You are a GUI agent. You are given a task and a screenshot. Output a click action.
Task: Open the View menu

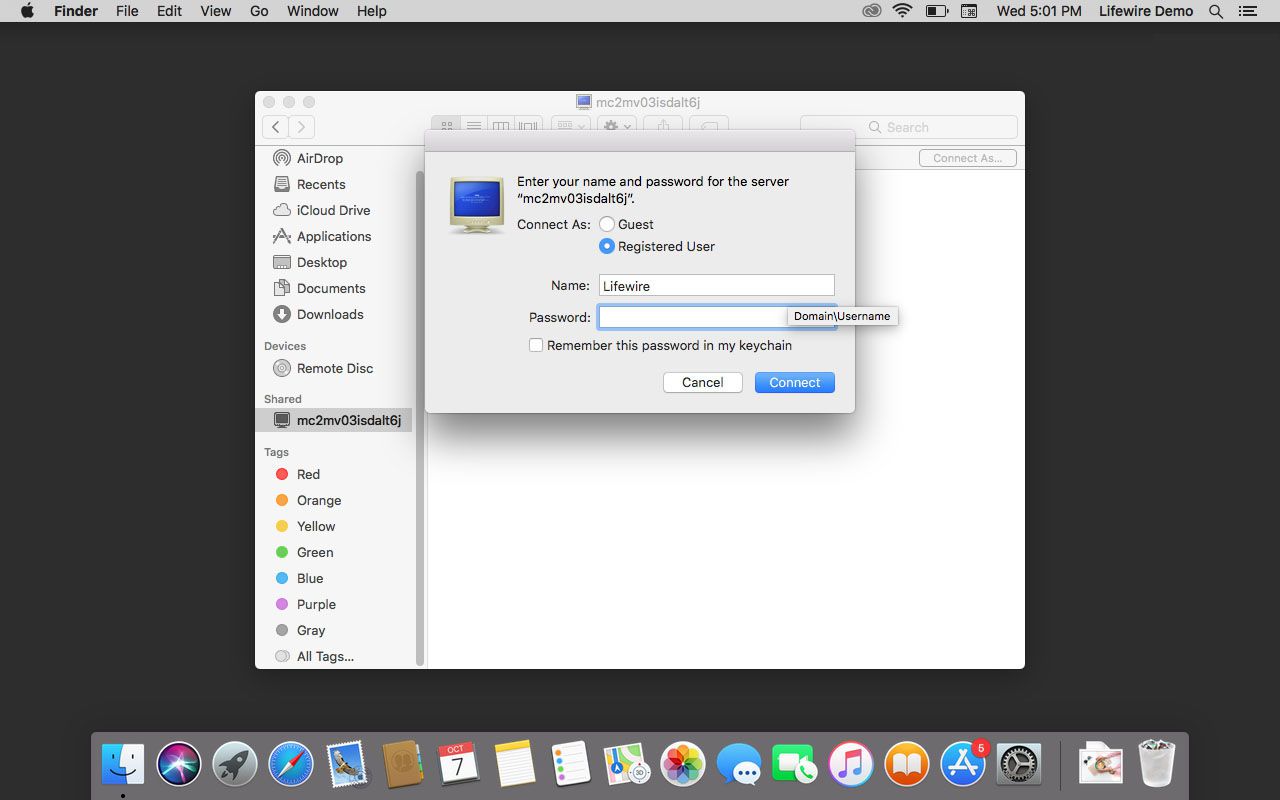215,11
